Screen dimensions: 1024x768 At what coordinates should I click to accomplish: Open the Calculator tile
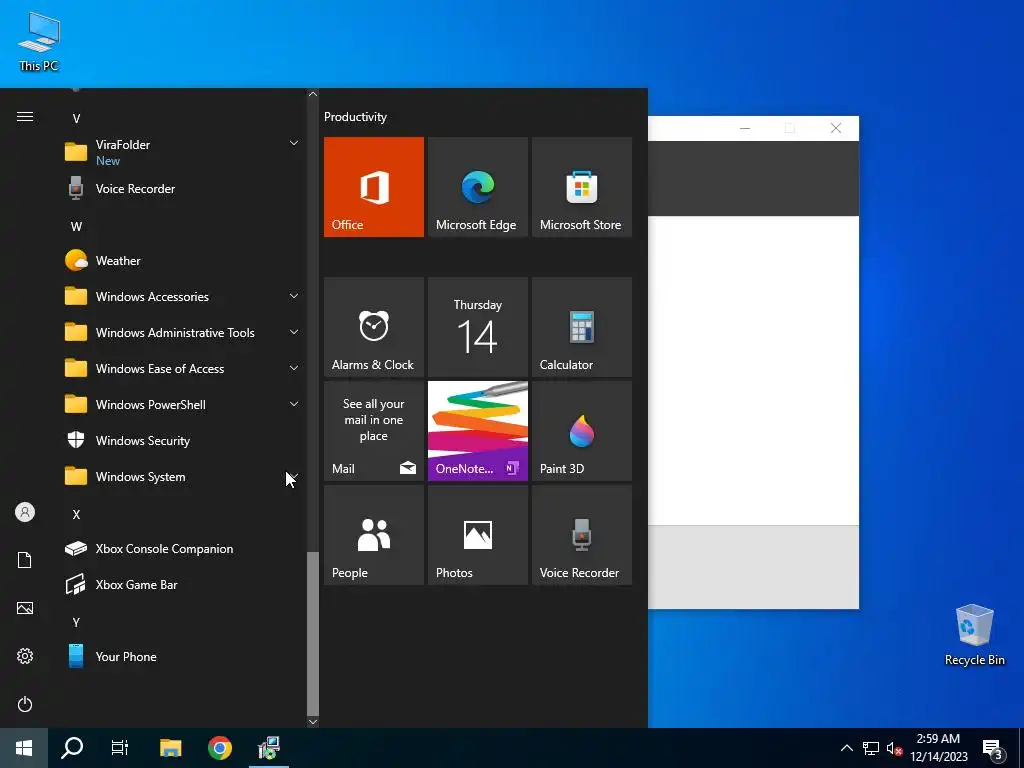coord(582,327)
